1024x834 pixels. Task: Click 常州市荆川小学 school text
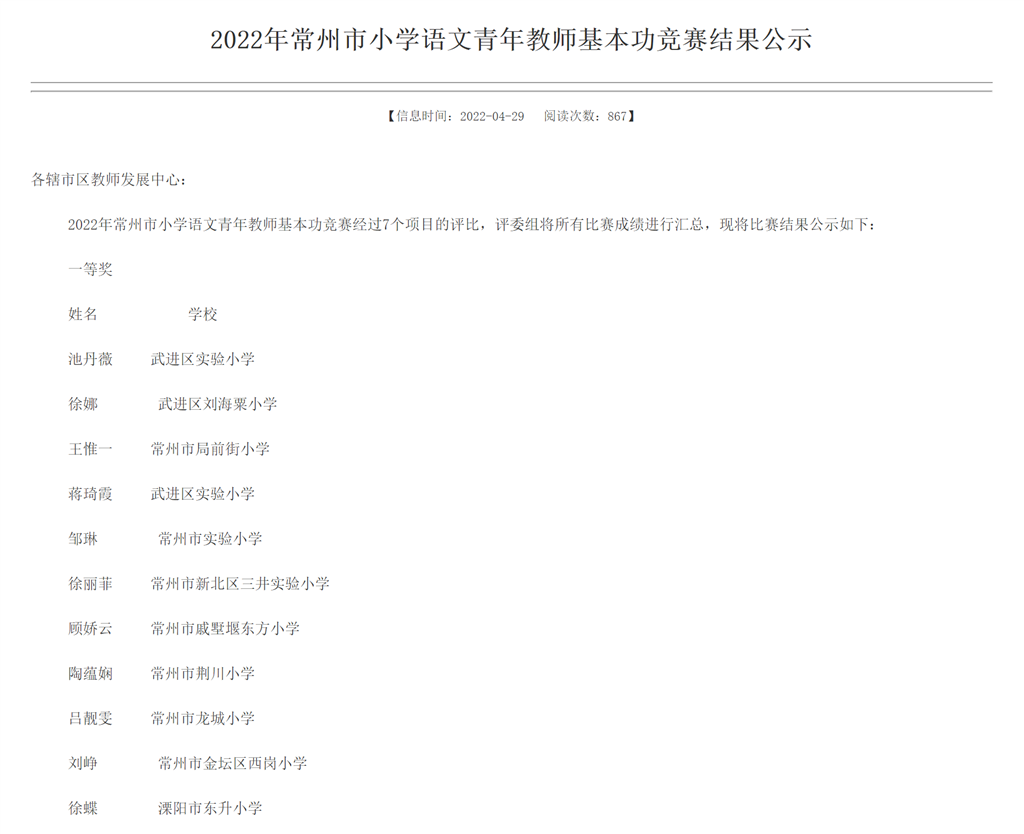[202, 674]
